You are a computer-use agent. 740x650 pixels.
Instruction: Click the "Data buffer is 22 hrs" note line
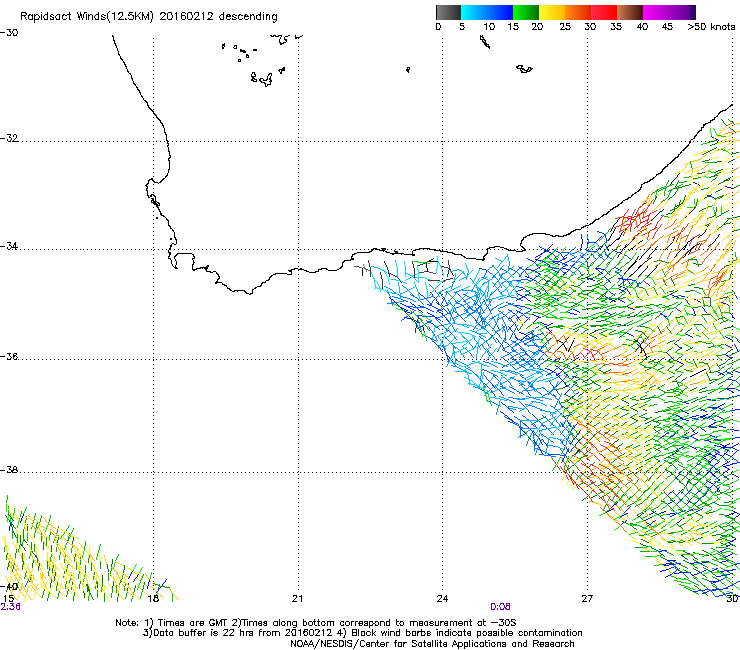(362, 633)
